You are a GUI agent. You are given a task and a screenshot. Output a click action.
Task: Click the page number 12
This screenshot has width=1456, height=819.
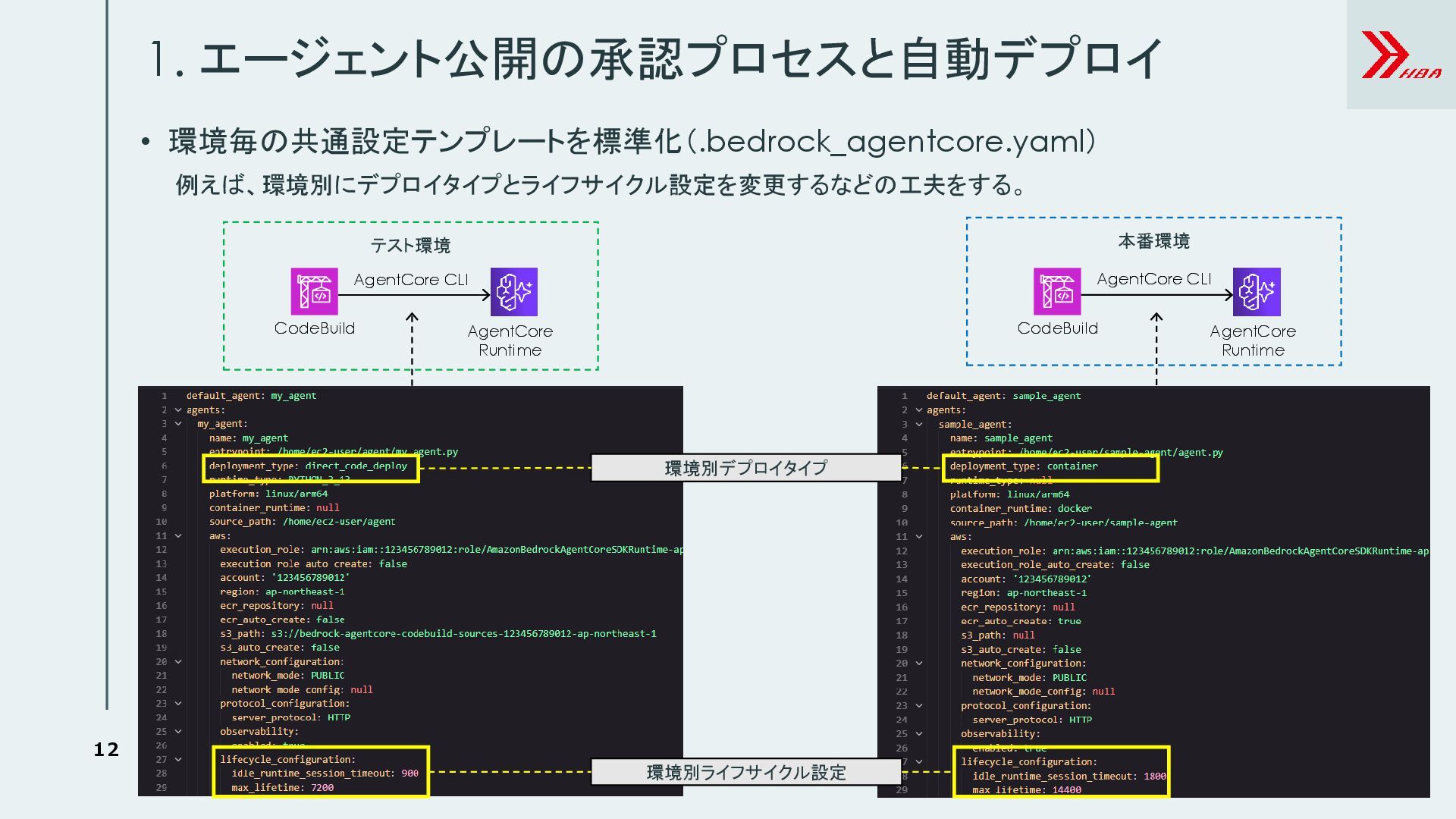click(106, 750)
